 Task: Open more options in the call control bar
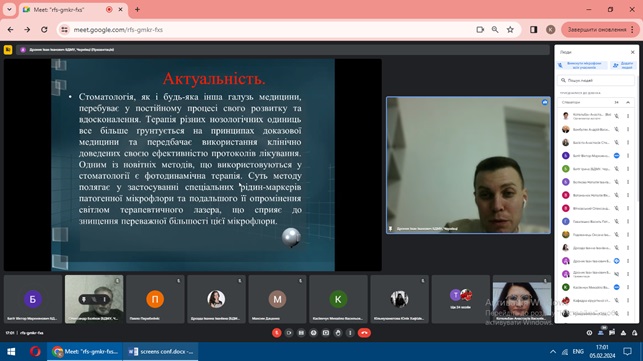coord(350,333)
